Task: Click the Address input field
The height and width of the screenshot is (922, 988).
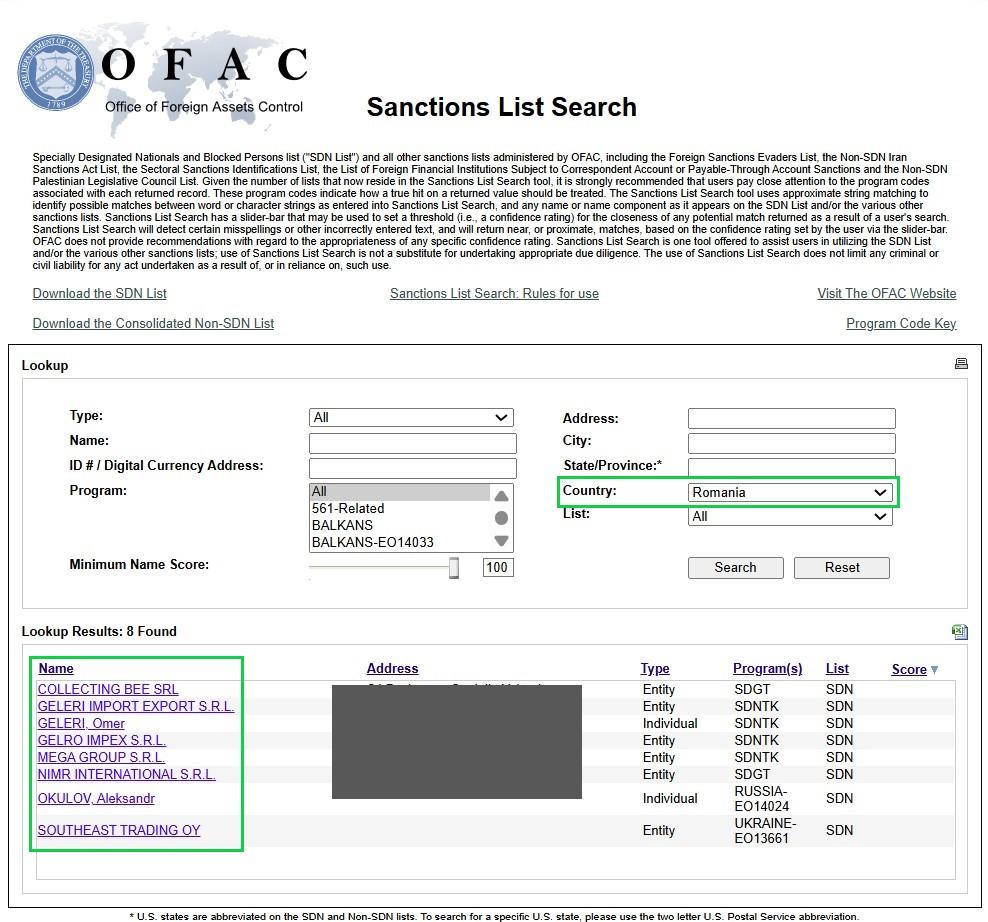Action: pyautogui.click(x=791, y=418)
